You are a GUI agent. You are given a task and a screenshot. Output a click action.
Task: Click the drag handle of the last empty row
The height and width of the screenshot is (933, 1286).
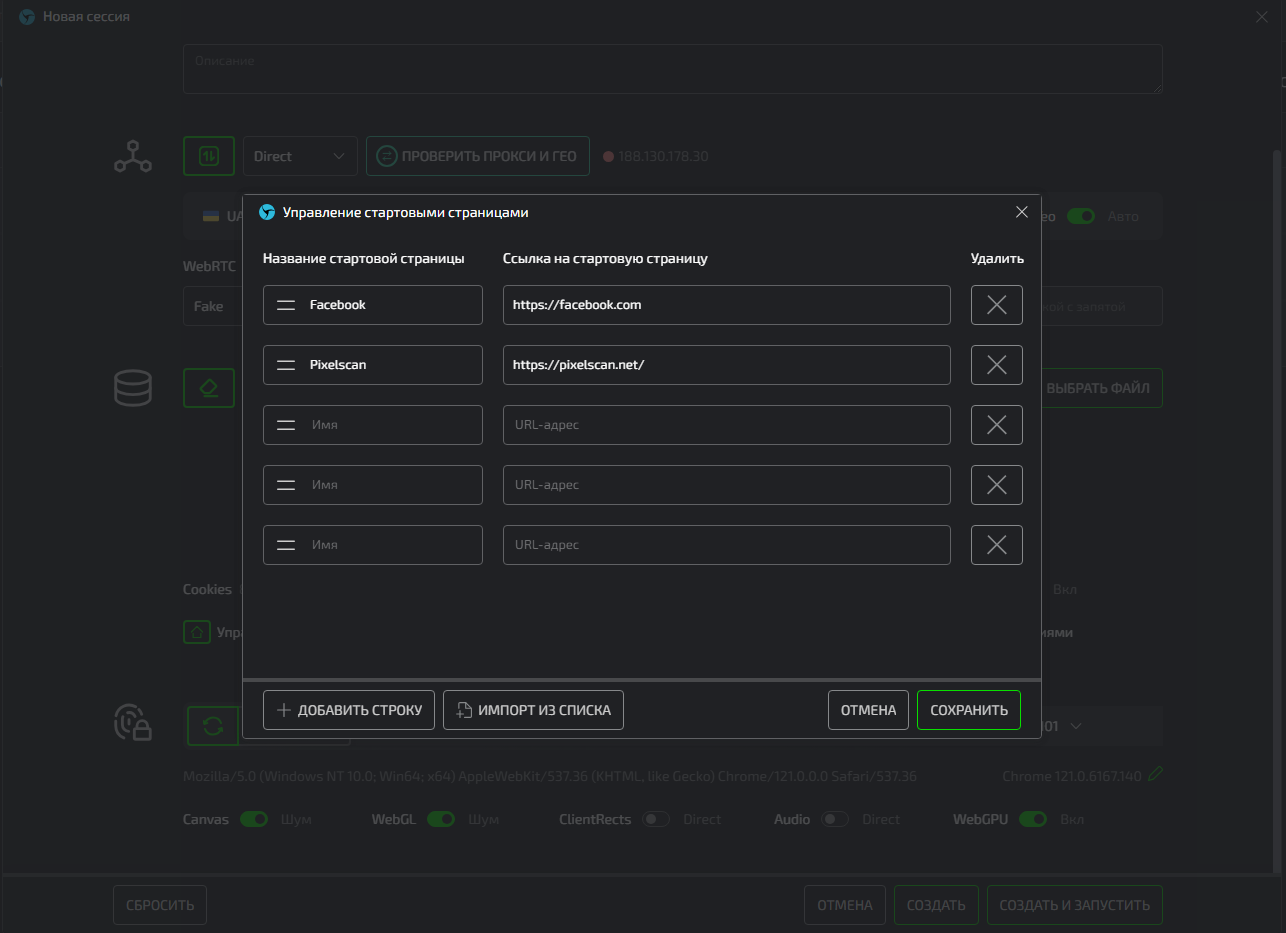(286, 545)
